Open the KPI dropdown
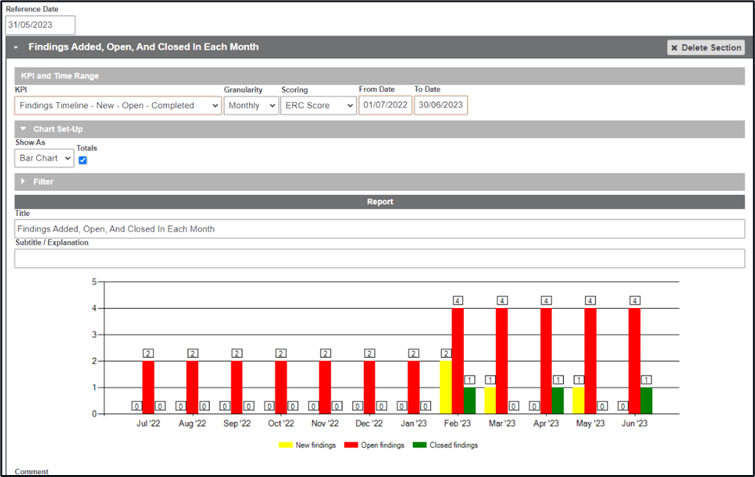This screenshot has width=755, height=477. 117,105
